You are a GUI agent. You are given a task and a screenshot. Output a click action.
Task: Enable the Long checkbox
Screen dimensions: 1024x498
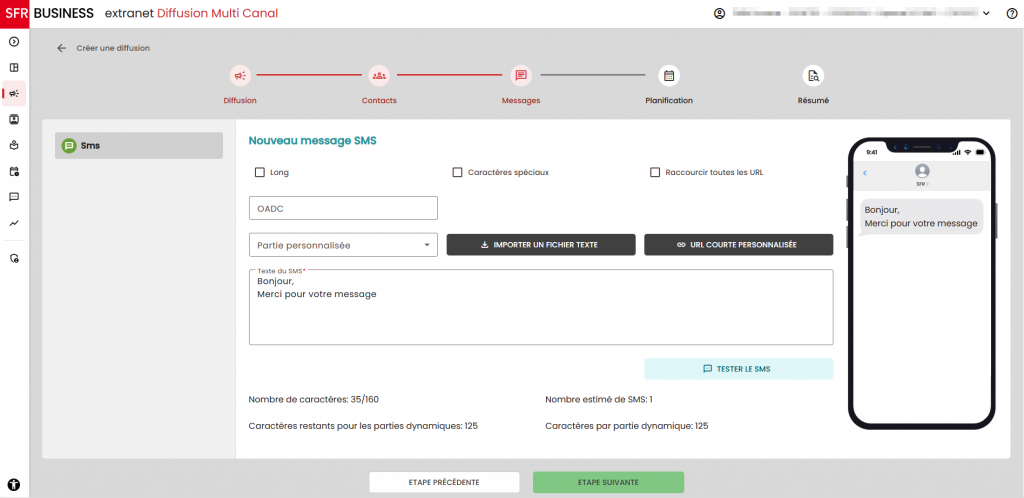(260, 172)
